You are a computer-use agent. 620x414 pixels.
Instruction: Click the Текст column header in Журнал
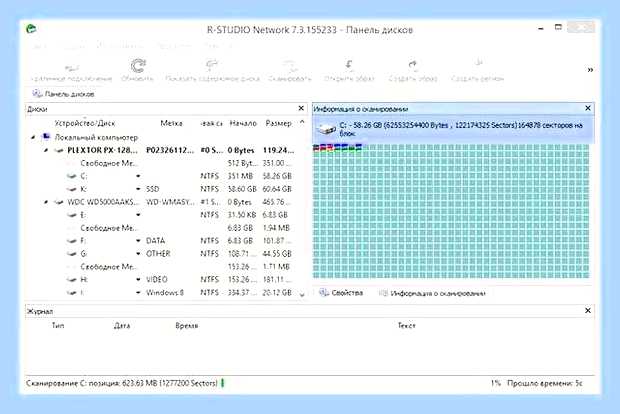406,325
